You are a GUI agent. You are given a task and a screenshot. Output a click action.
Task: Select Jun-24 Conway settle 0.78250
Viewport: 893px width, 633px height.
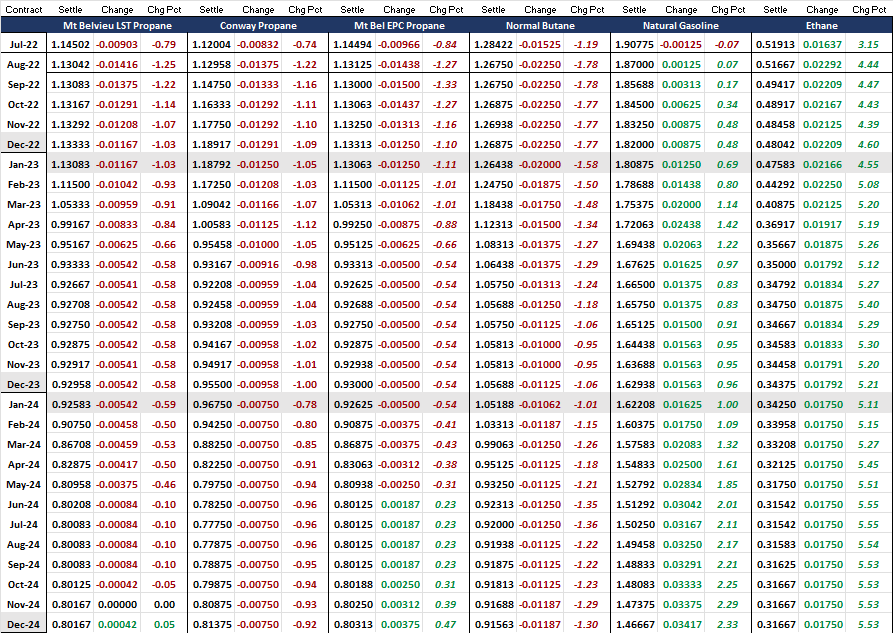point(211,505)
